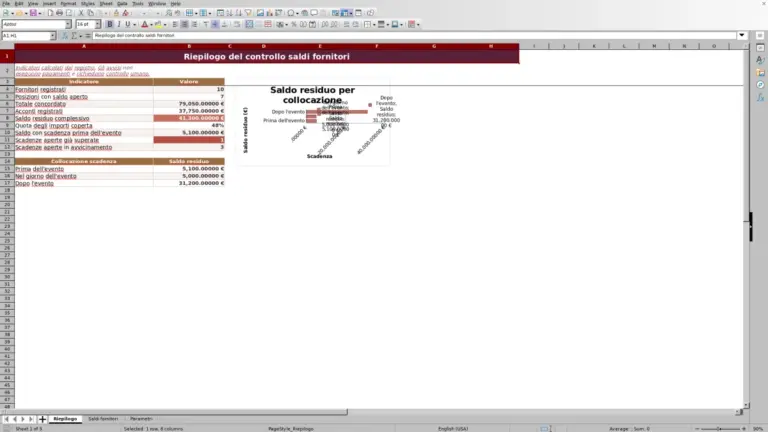
Task: Toggle align left
Action: pyautogui.click(x=175, y=24)
